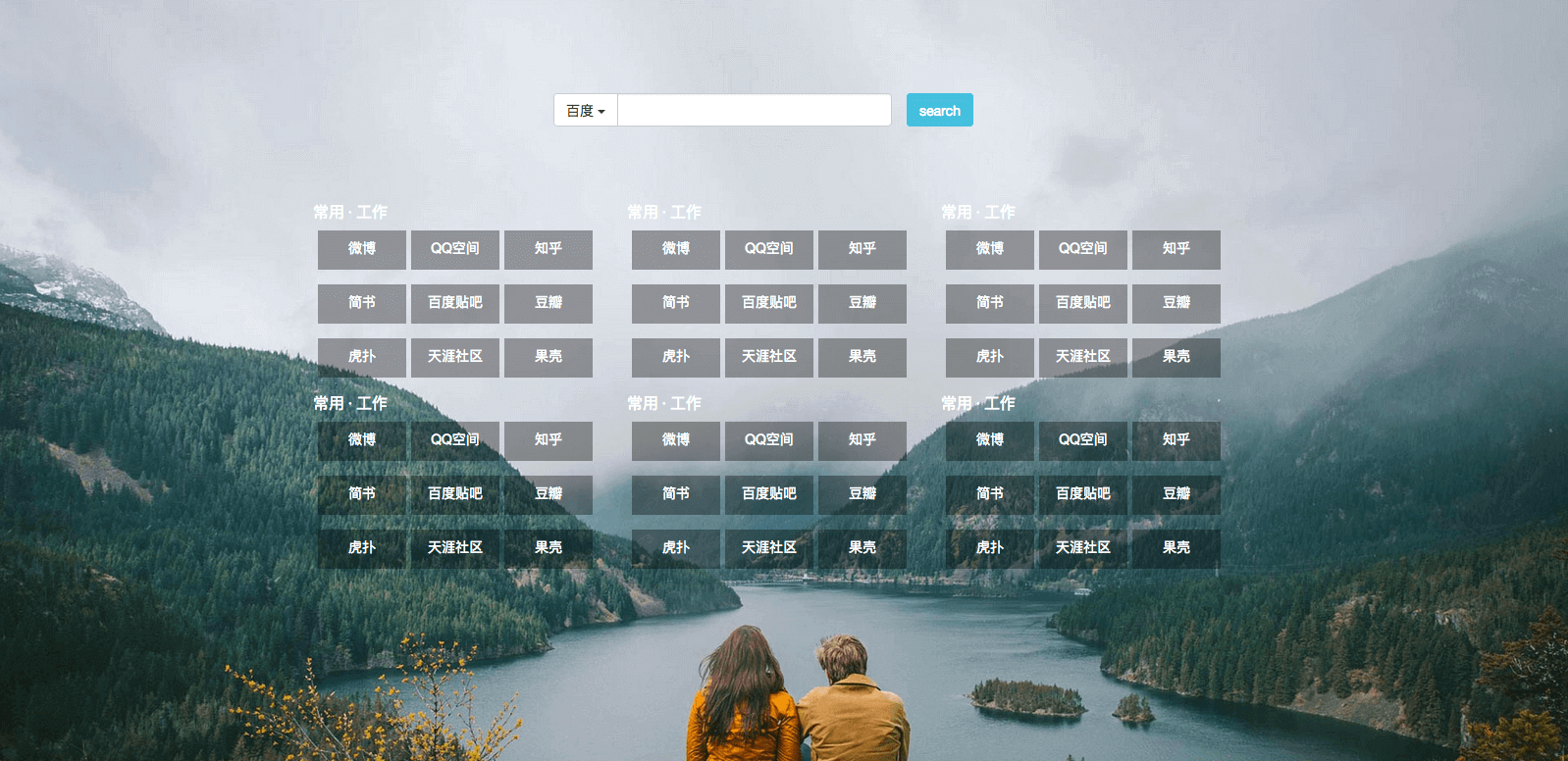Go to 豆瓣 in the bottom-middle group
The height and width of the screenshot is (761, 1568).
click(862, 495)
